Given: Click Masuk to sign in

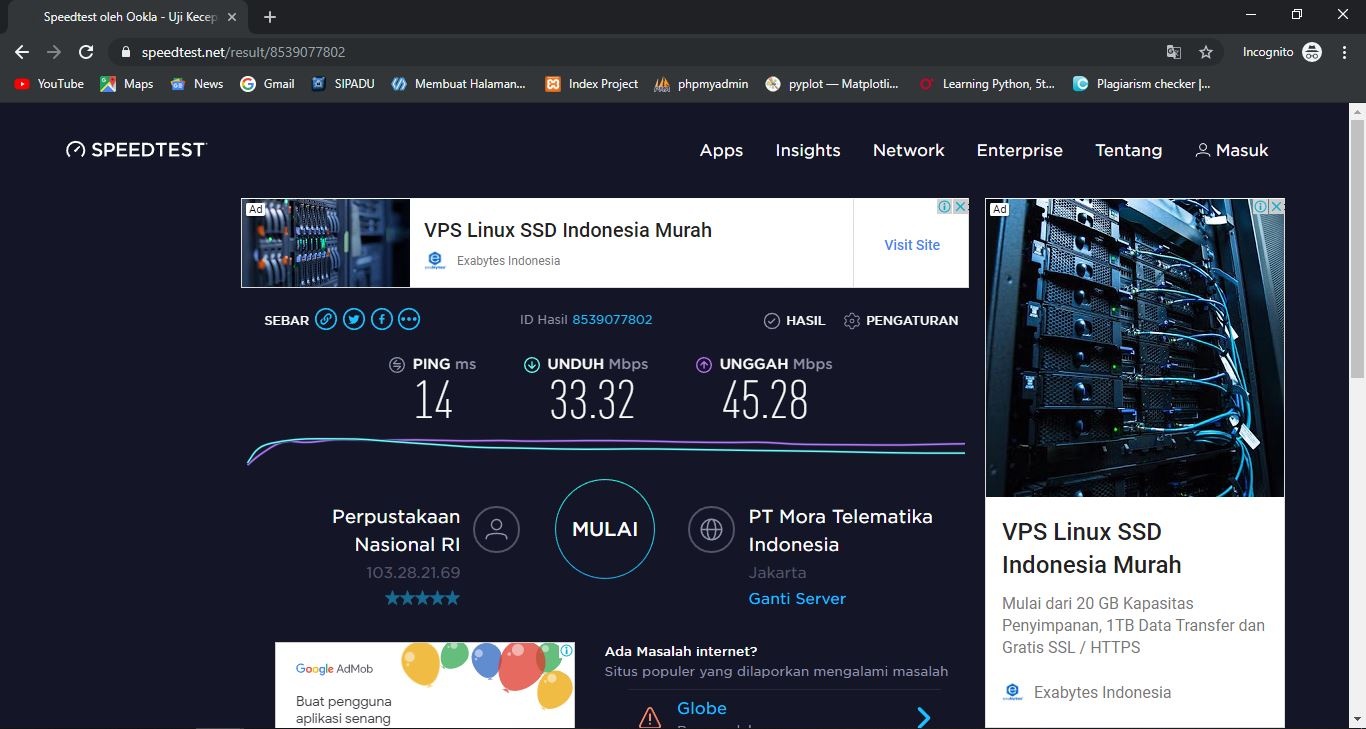Looking at the screenshot, I should pyautogui.click(x=1232, y=150).
